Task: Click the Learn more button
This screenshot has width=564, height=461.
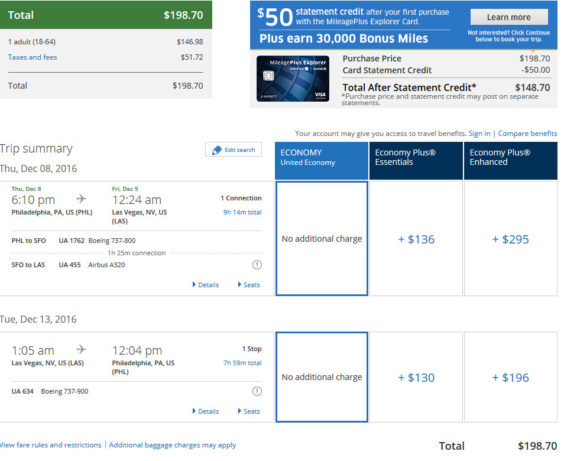Action: (x=509, y=17)
